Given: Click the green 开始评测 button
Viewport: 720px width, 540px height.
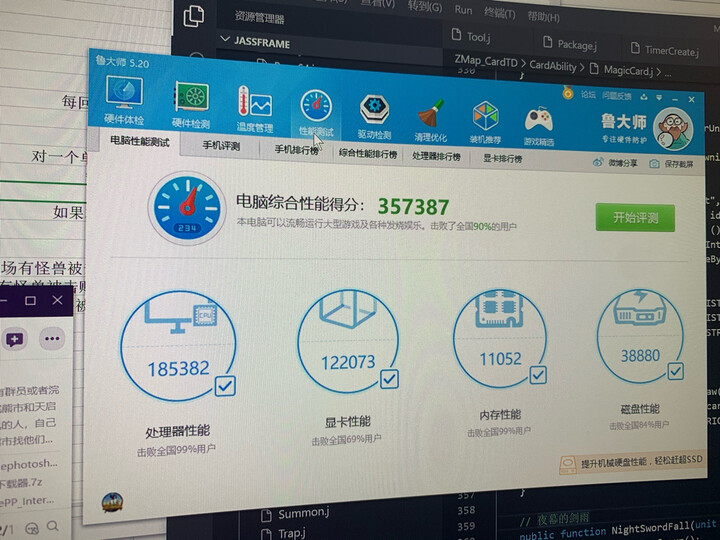Looking at the screenshot, I should [636, 217].
